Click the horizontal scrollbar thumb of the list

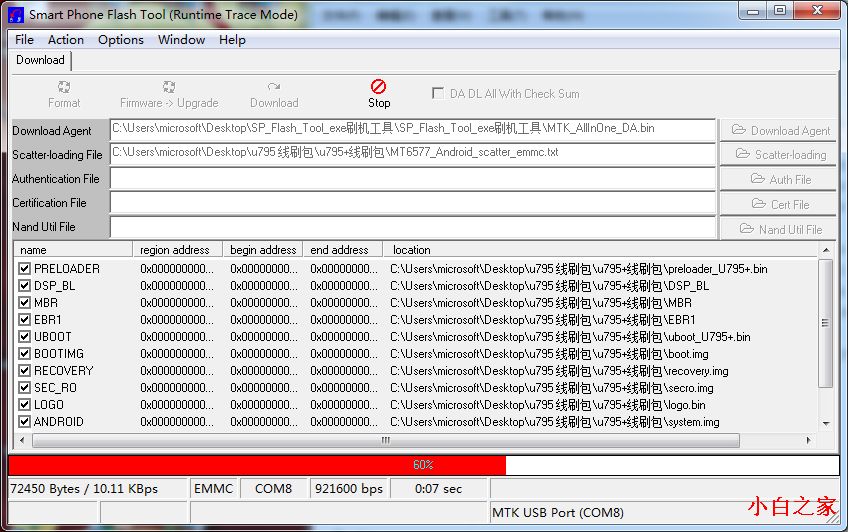(386, 441)
